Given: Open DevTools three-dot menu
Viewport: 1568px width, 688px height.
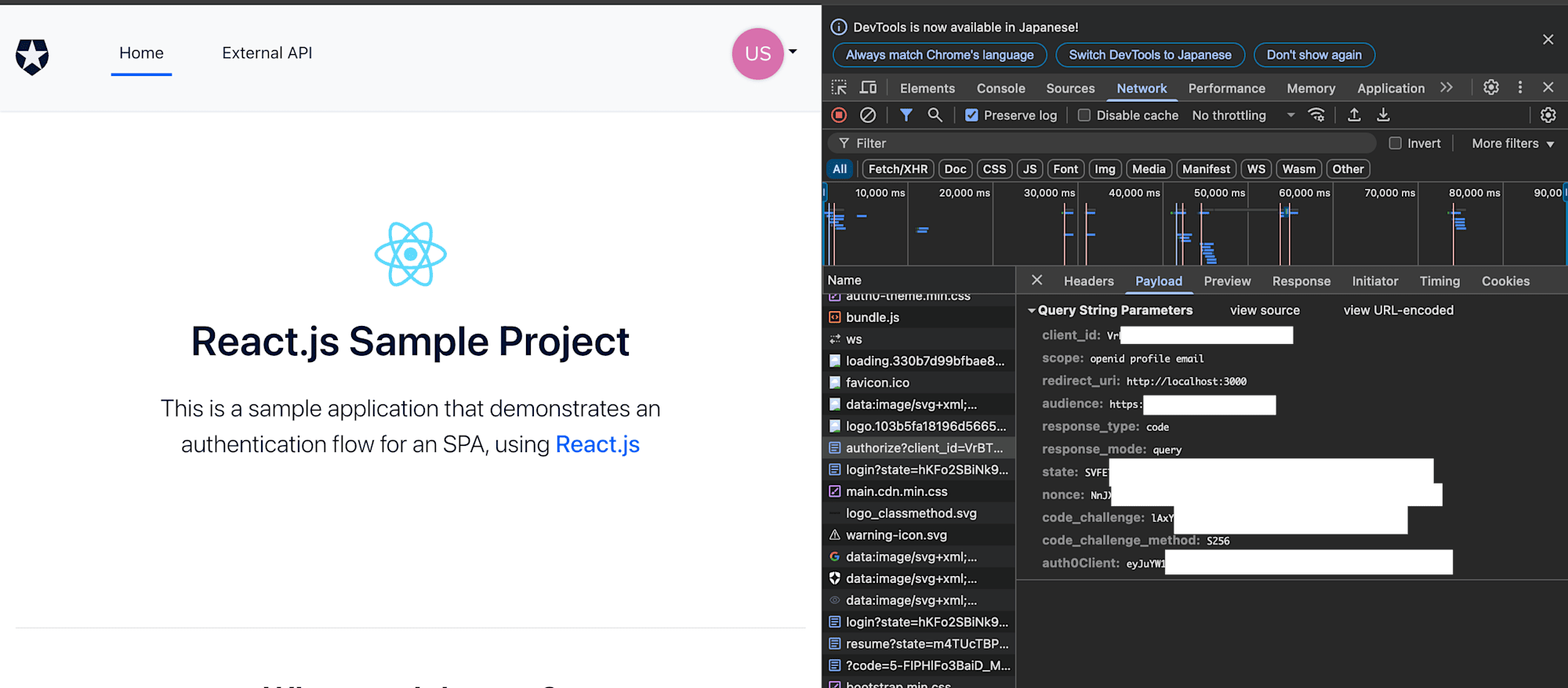Looking at the screenshot, I should [x=1520, y=88].
